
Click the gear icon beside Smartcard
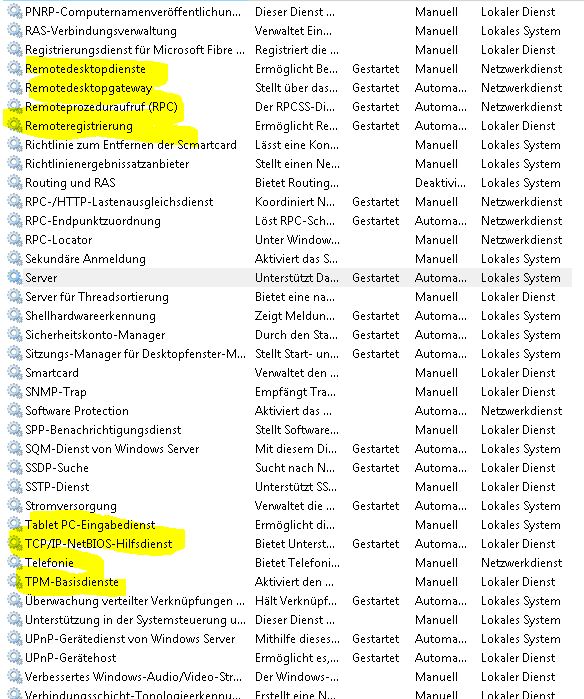point(14,373)
